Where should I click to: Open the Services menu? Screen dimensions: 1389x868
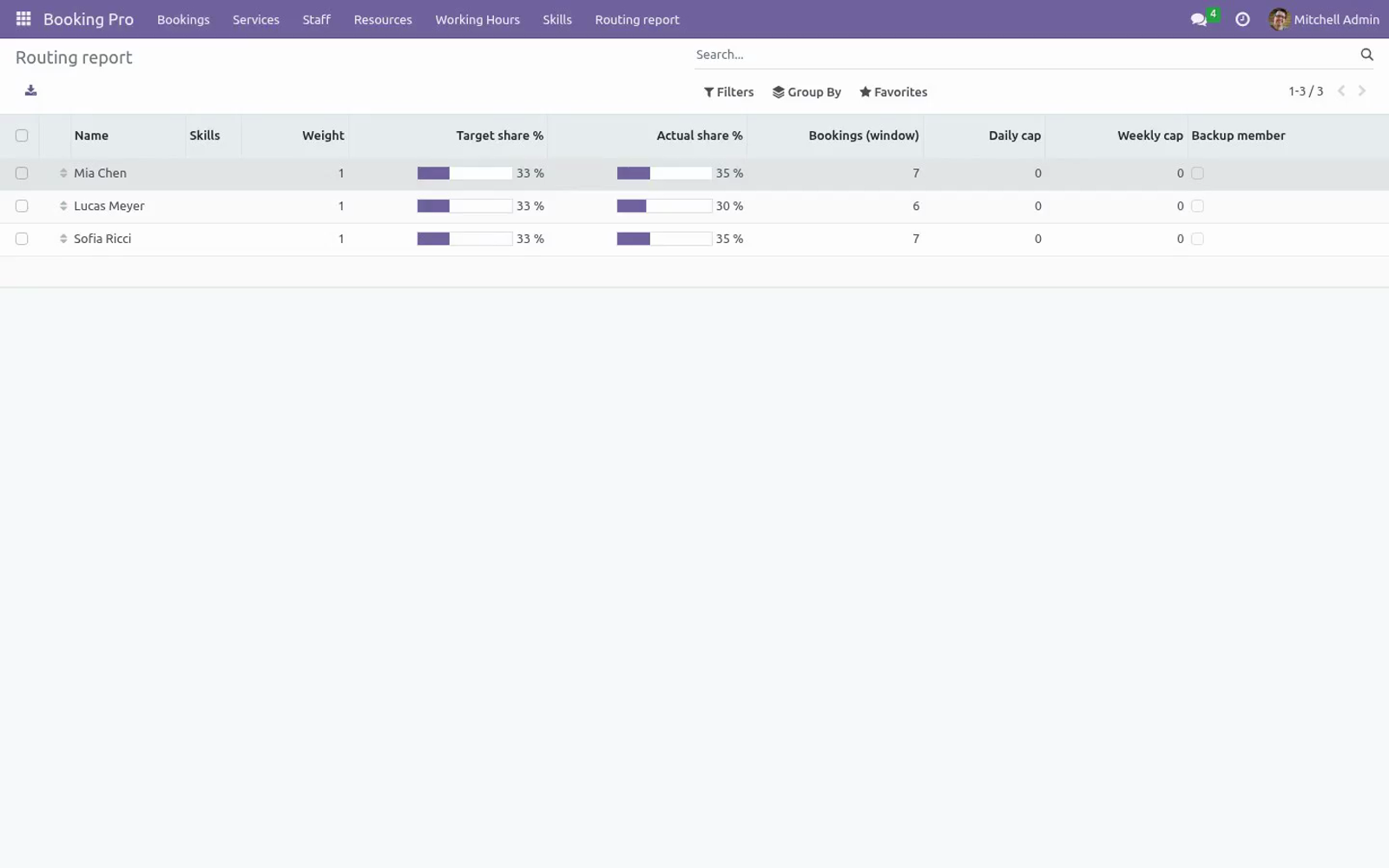pos(256,19)
